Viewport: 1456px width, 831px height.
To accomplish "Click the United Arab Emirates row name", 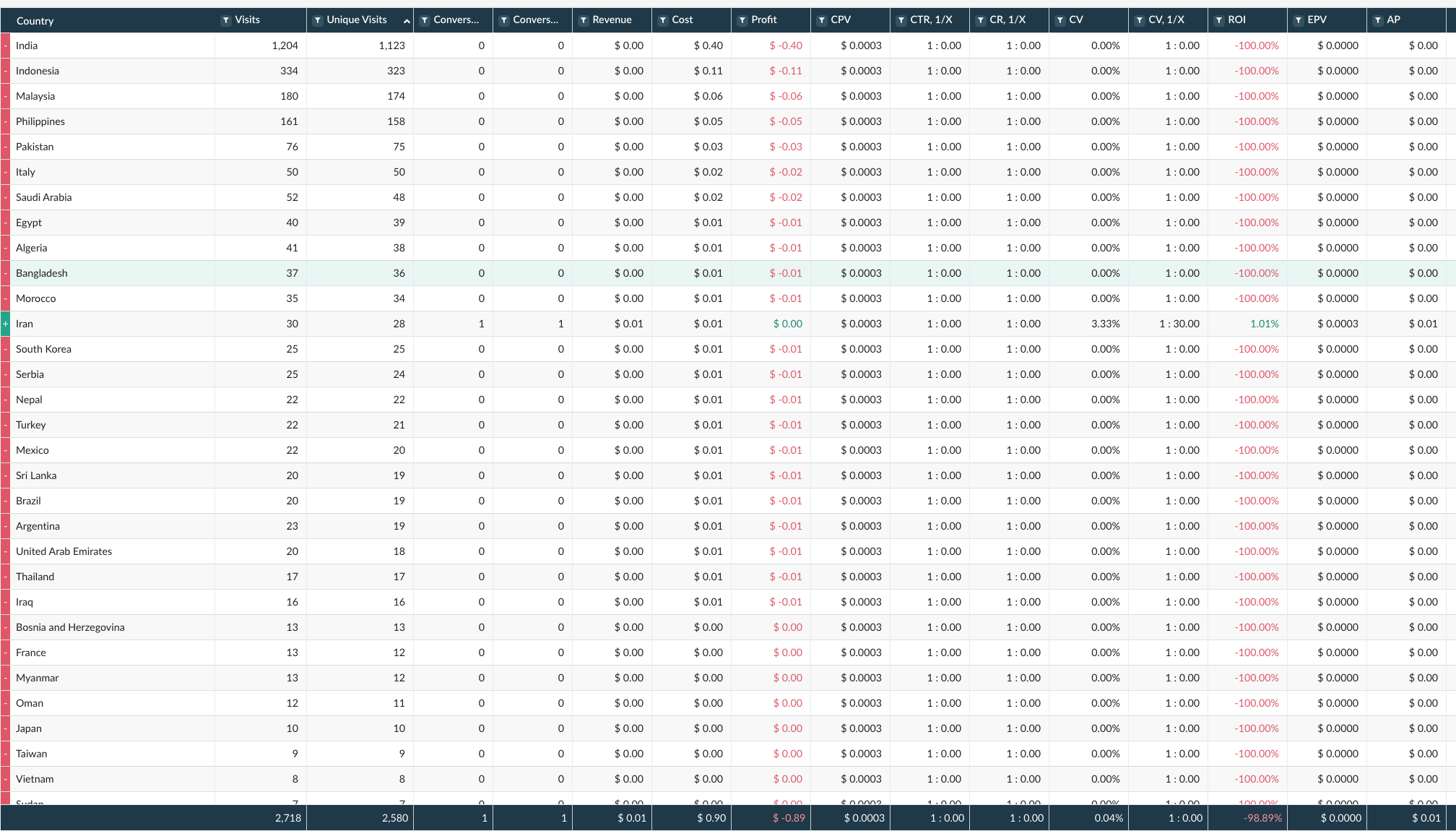I will coord(64,551).
